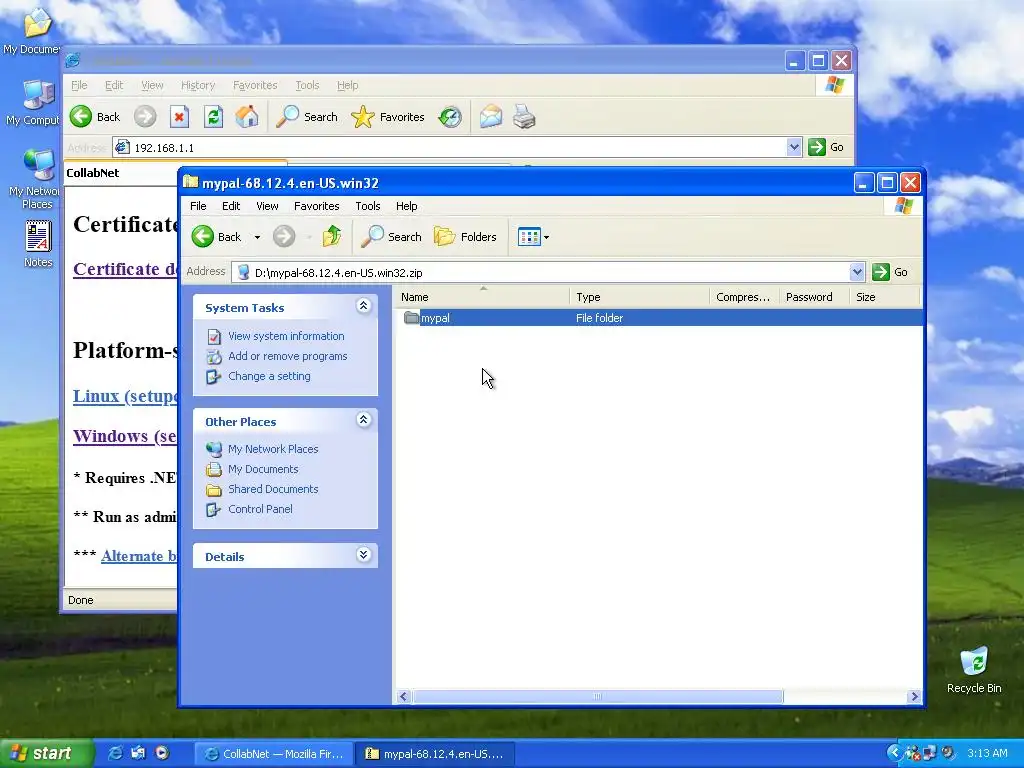Image resolution: width=1024 pixels, height=768 pixels.
Task: Click View system information link
Action: [x=286, y=336]
